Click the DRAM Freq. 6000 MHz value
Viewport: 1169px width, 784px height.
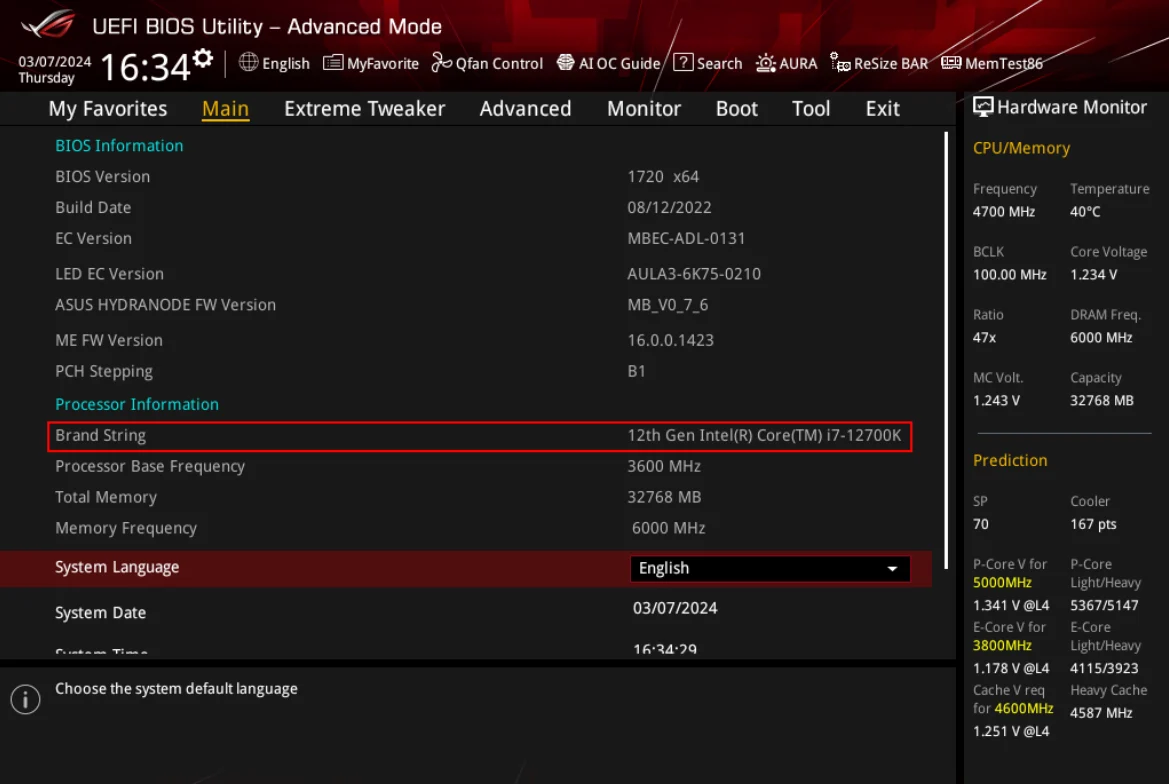[1101, 338]
